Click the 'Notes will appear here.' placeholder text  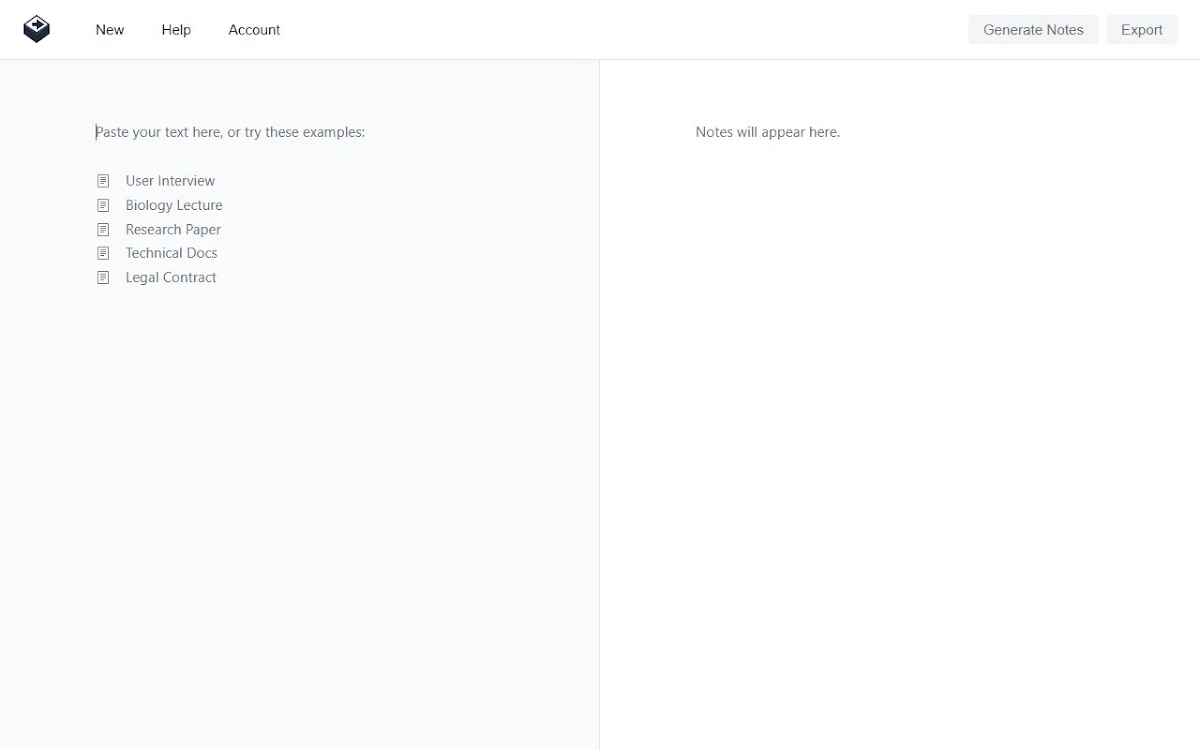(x=768, y=132)
